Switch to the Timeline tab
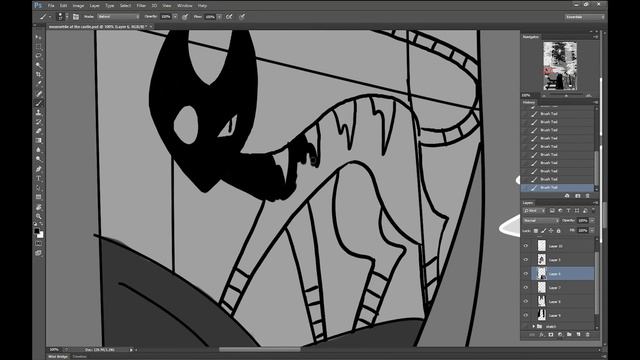640x360 pixels. 80,357
